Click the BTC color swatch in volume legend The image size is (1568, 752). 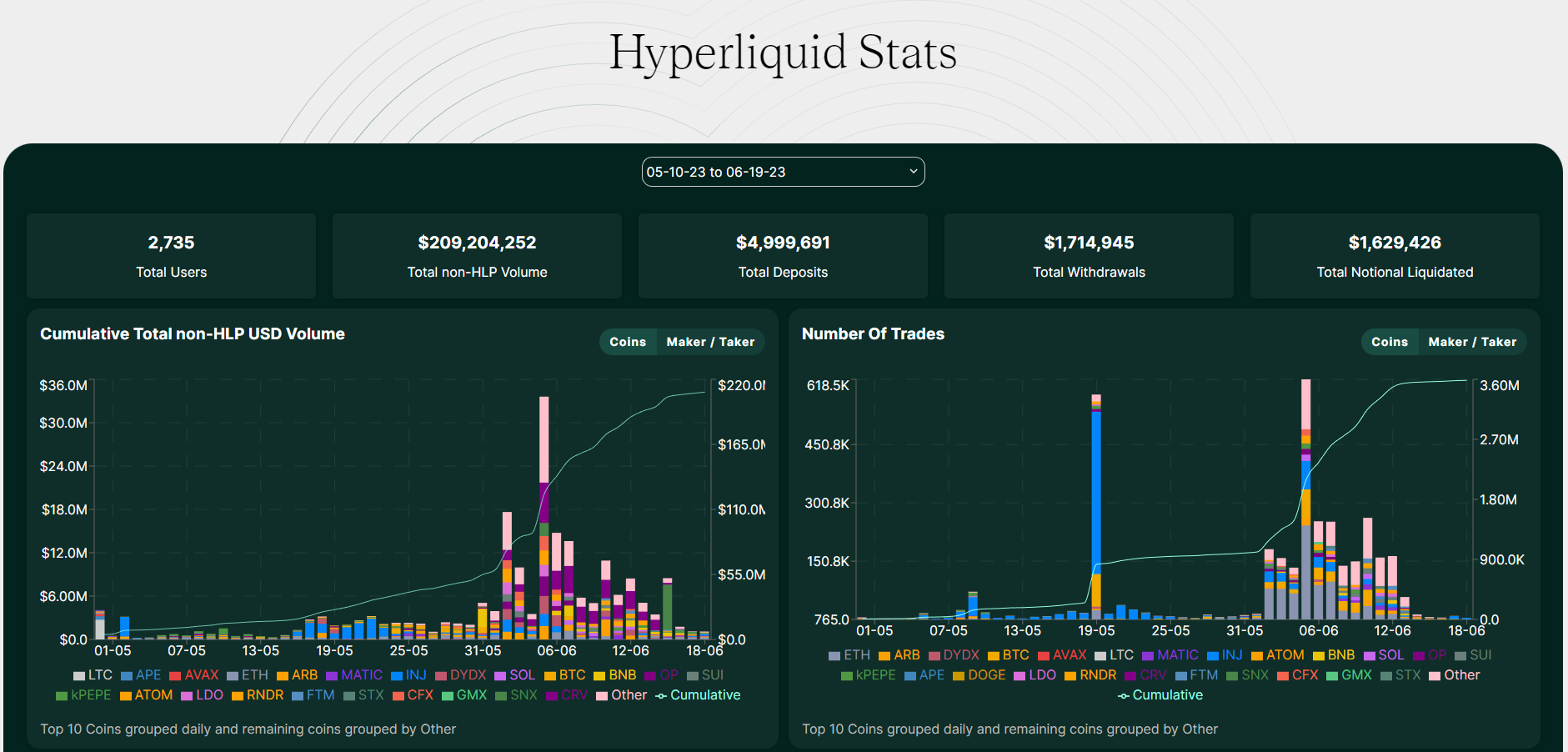(x=549, y=675)
